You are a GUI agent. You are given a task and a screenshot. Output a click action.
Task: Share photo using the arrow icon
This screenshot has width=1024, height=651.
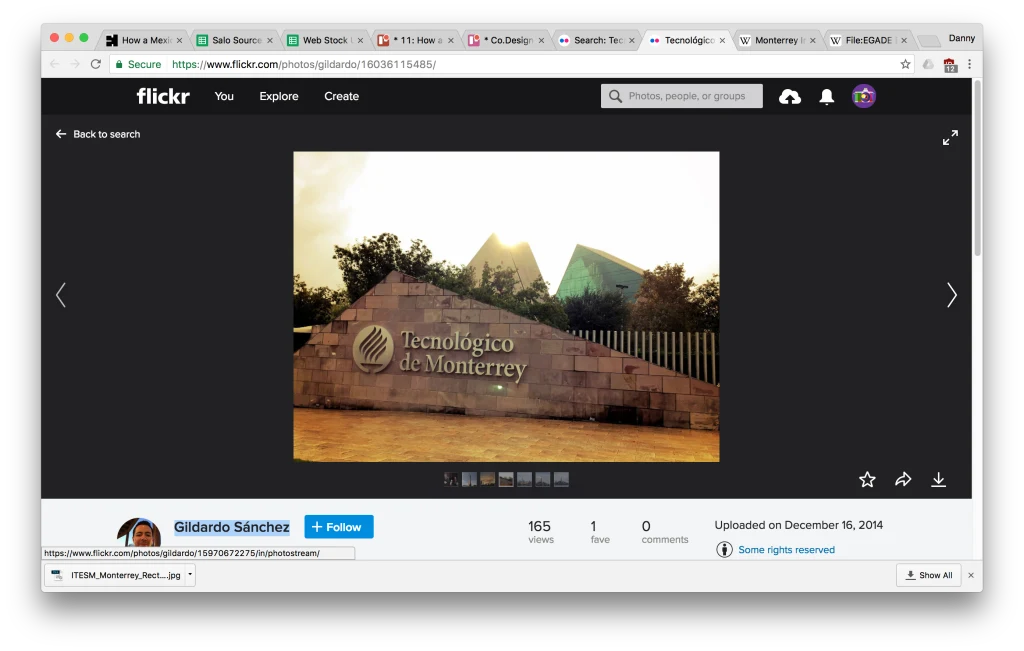[903, 480]
